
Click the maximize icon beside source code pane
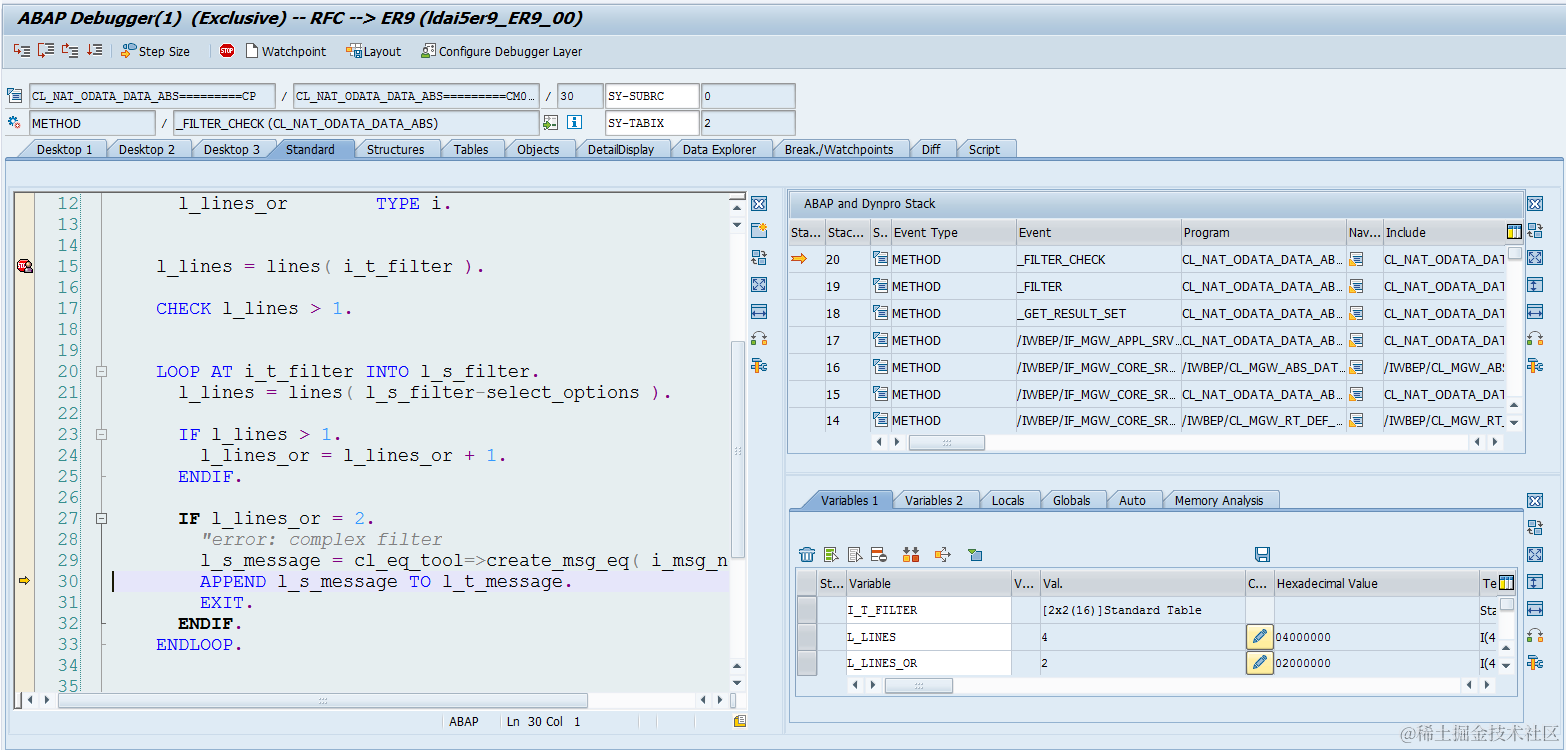coord(759,285)
